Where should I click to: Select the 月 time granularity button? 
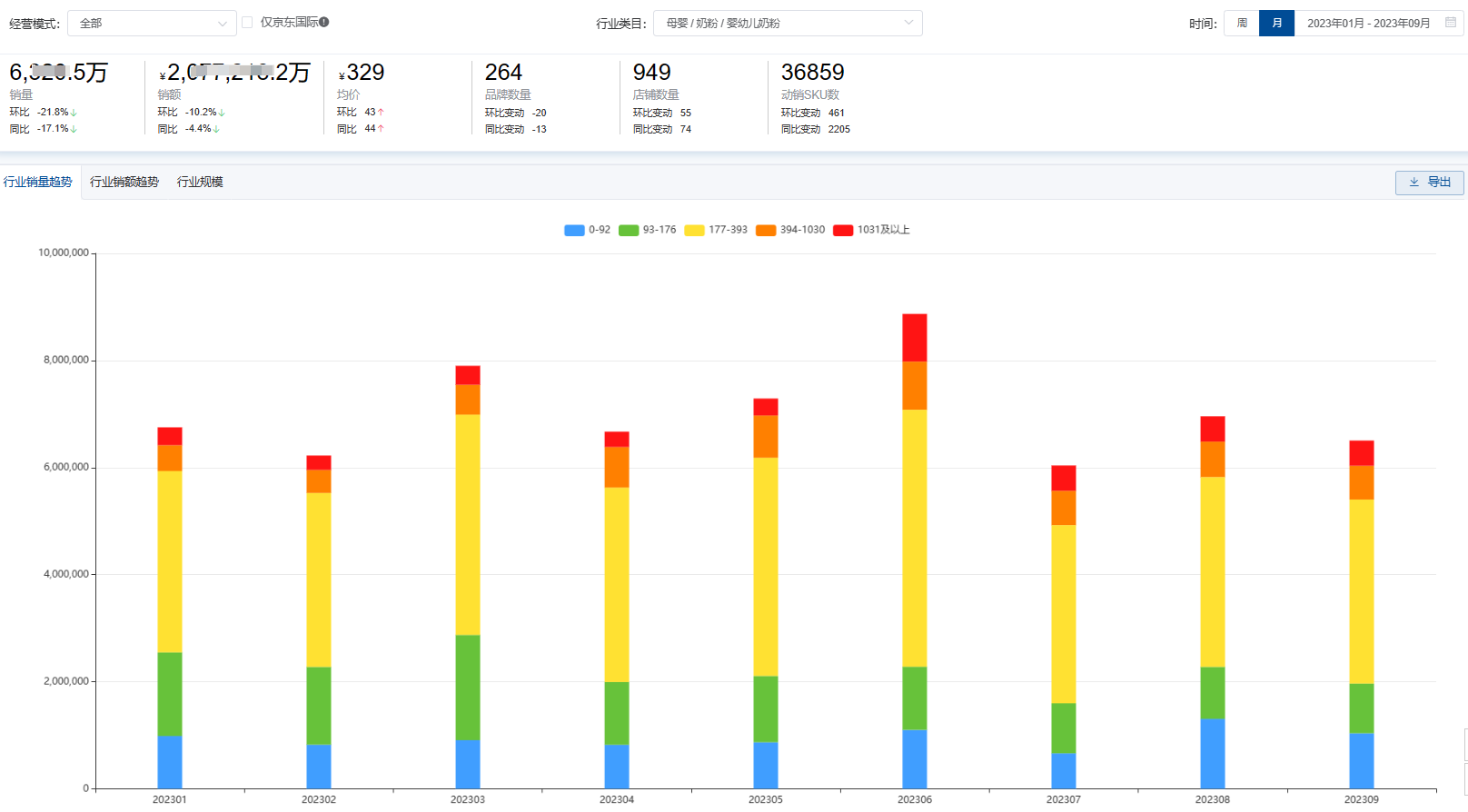coord(1276,24)
